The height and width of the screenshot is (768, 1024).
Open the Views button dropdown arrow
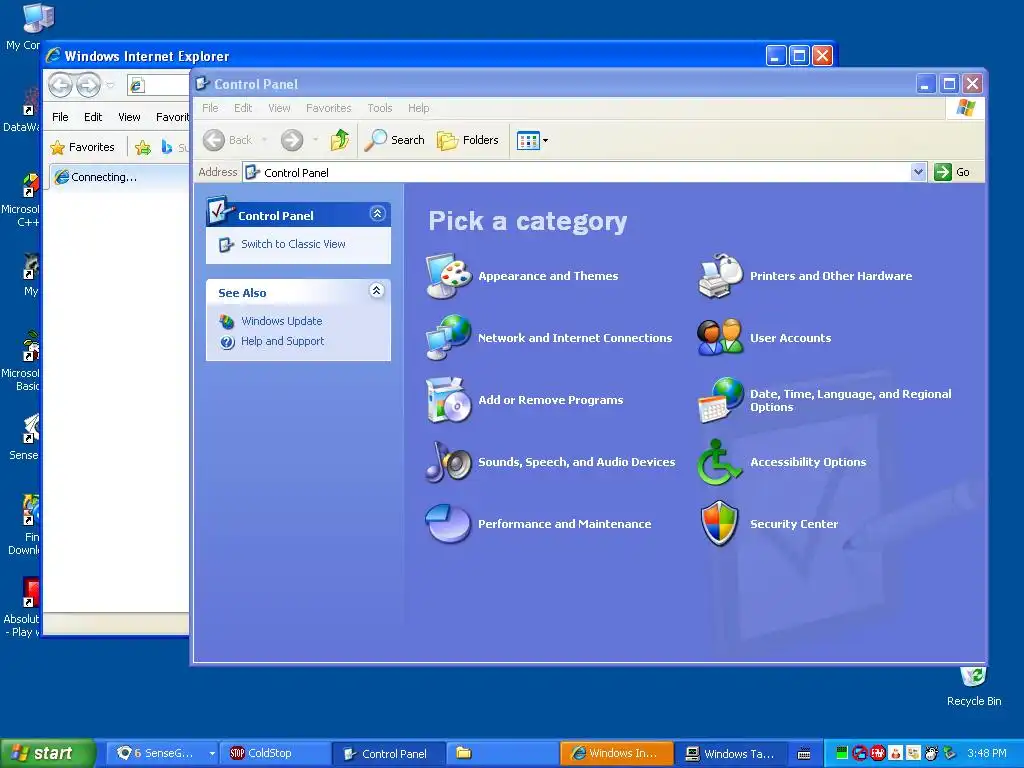tap(545, 140)
